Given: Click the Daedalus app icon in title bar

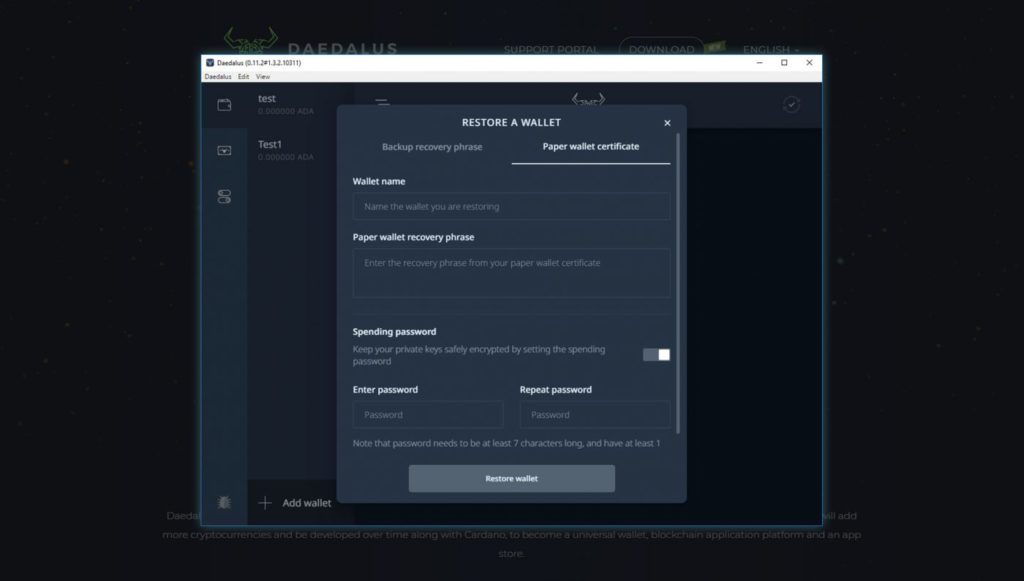Looking at the screenshot, I should tap(210, 63).
